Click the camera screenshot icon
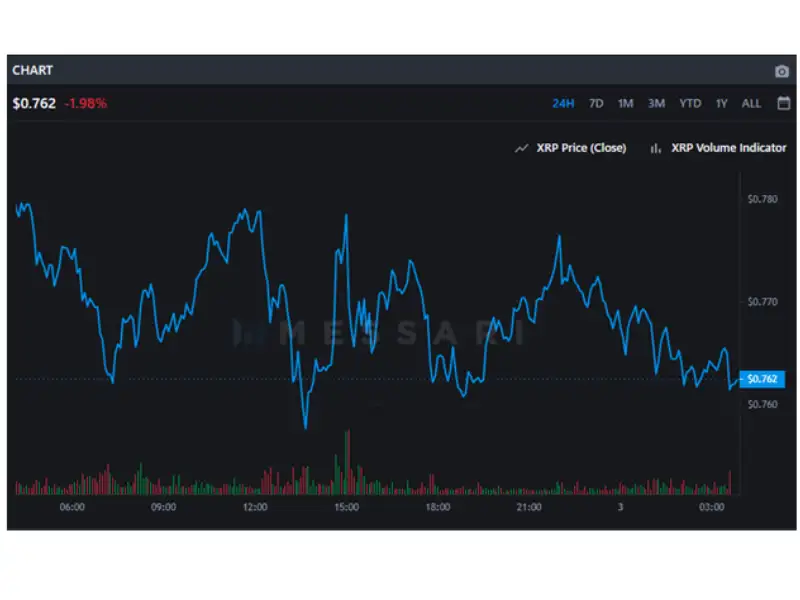Image resolution: width=800 pixels, height=600 pixels. (782, 70)
